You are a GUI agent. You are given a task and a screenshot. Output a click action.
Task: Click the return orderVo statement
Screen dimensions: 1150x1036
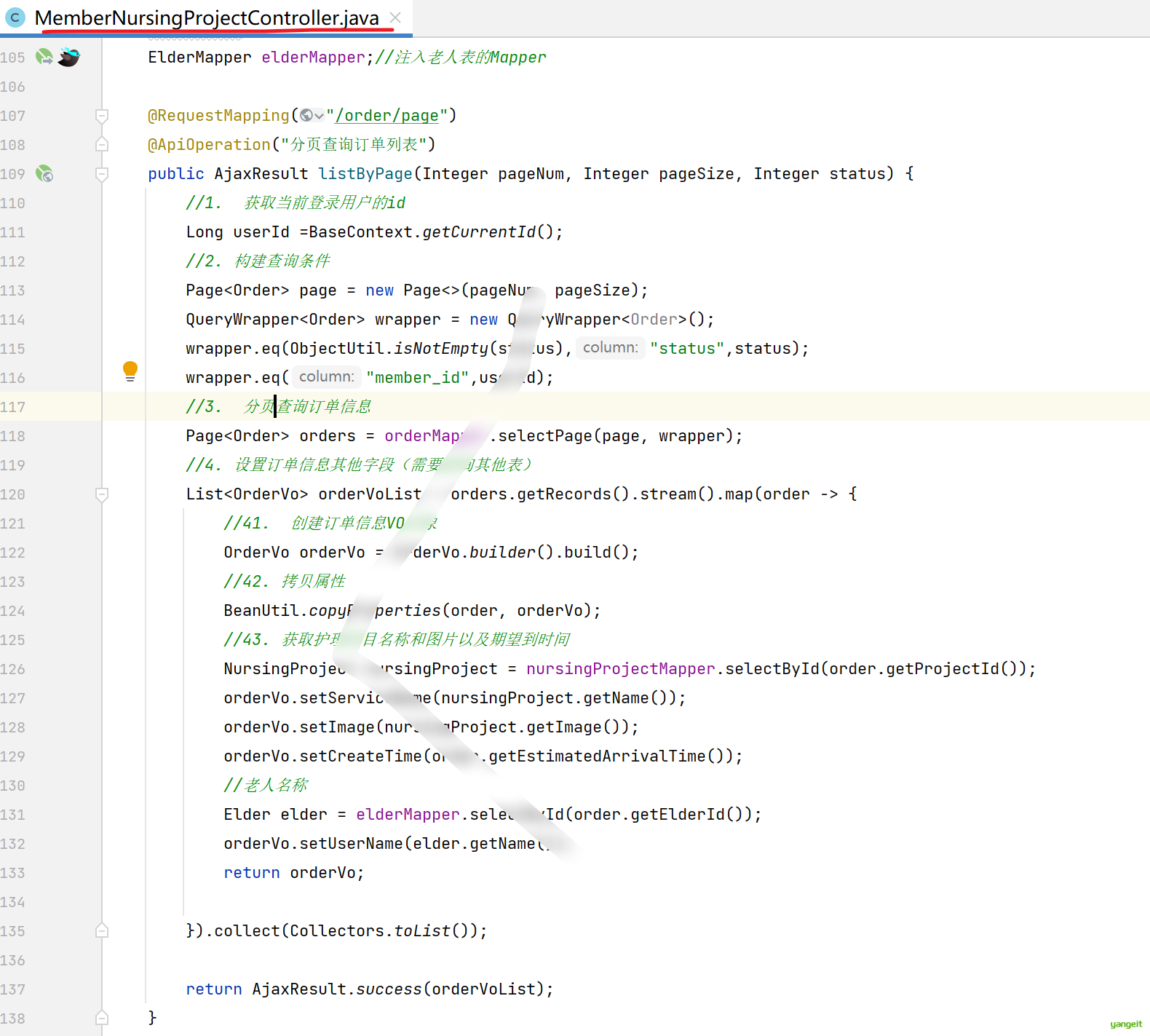pyautogui.click(x=294, y=872)
